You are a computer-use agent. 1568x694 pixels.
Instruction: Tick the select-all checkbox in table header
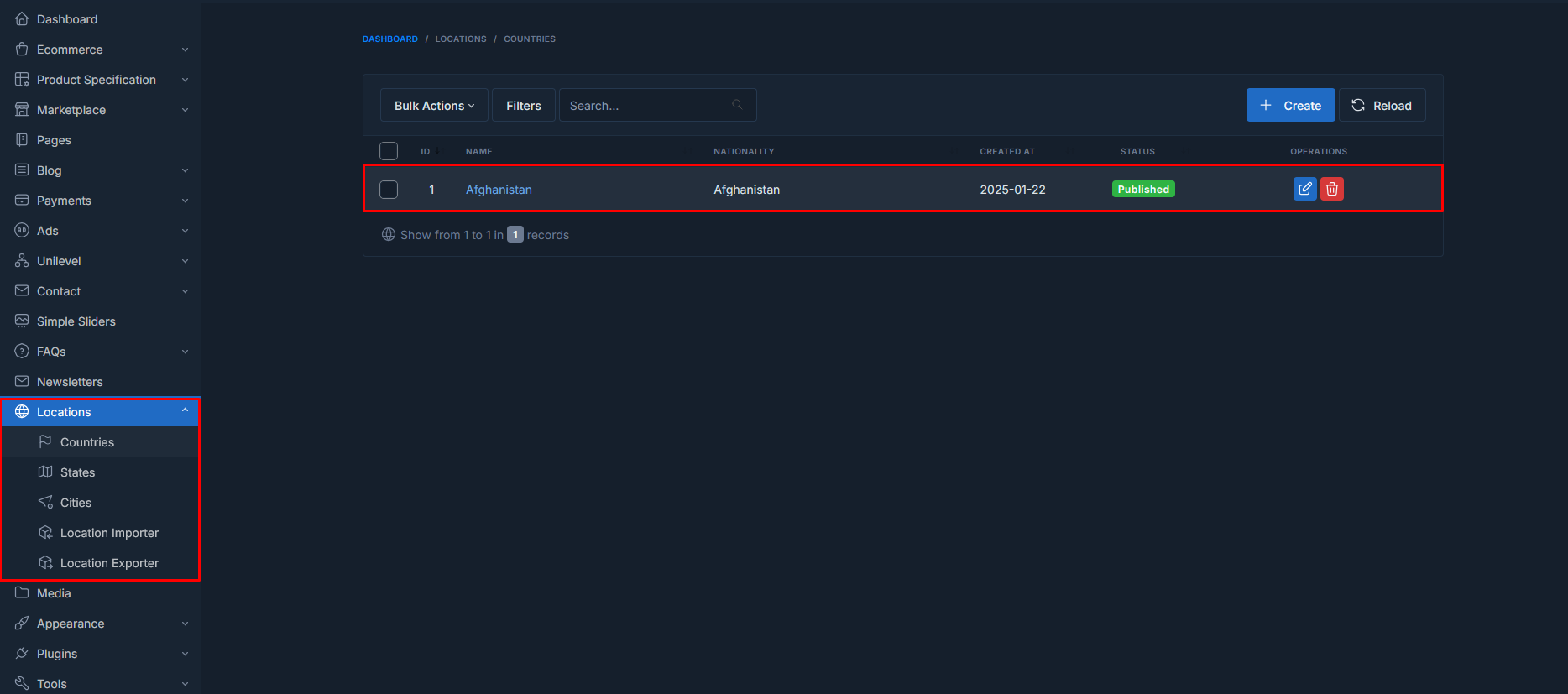click(389, 151)
